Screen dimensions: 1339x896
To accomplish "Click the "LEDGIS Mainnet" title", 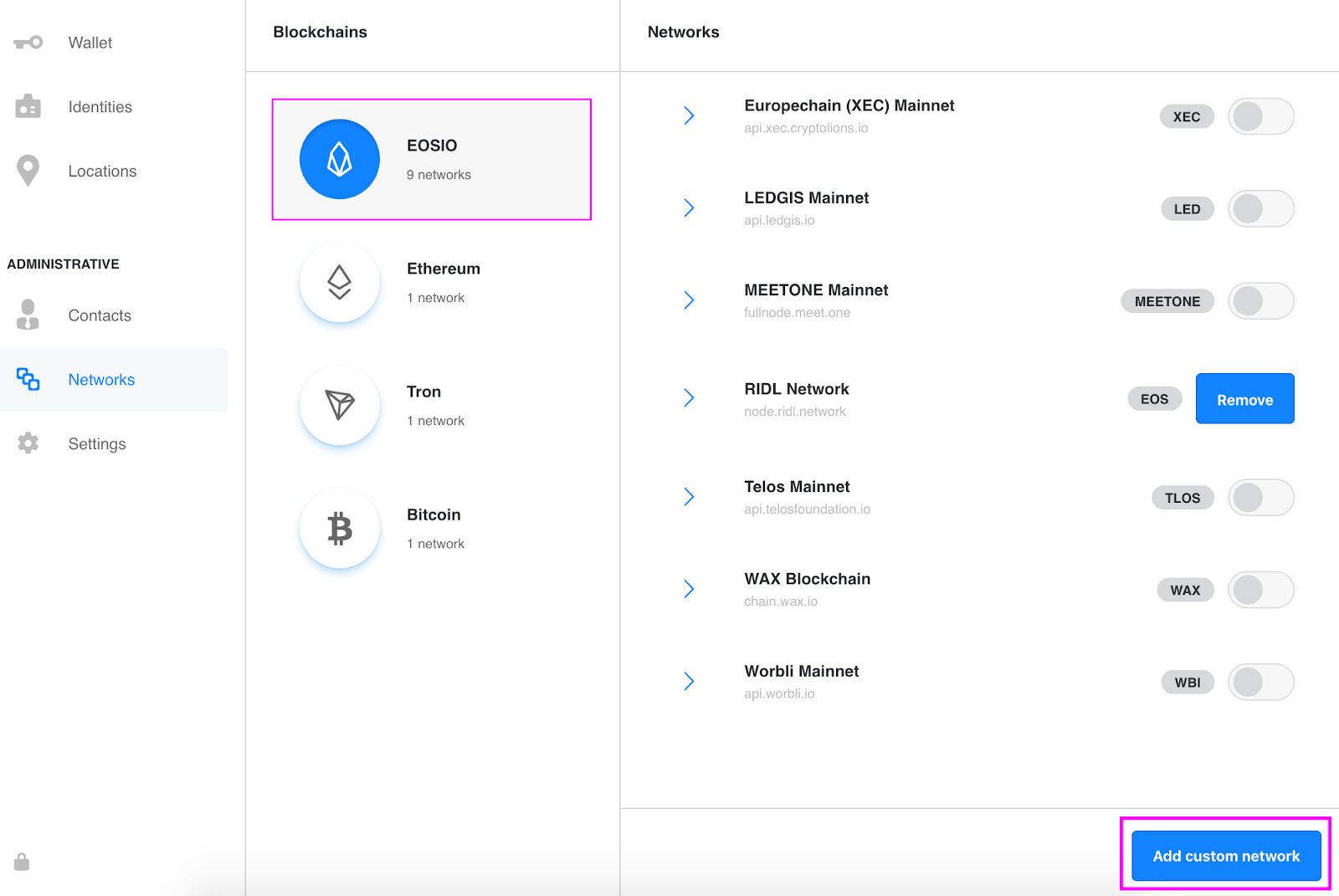I will [807, 197].
